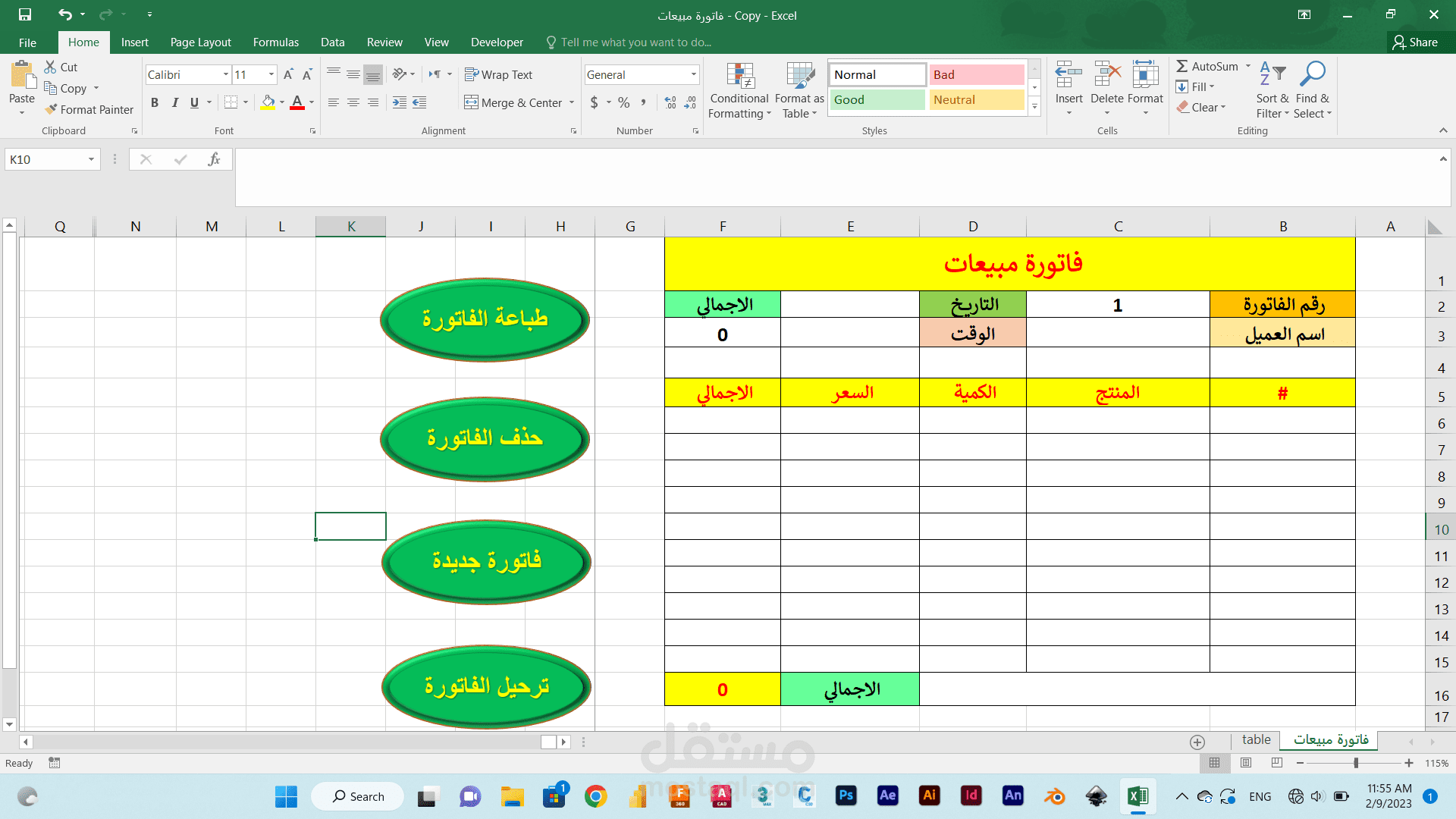Click the Merge & Center icon
Image resolution: width=1456 pixels, height=819 pixels.
(x=471, y=102)
